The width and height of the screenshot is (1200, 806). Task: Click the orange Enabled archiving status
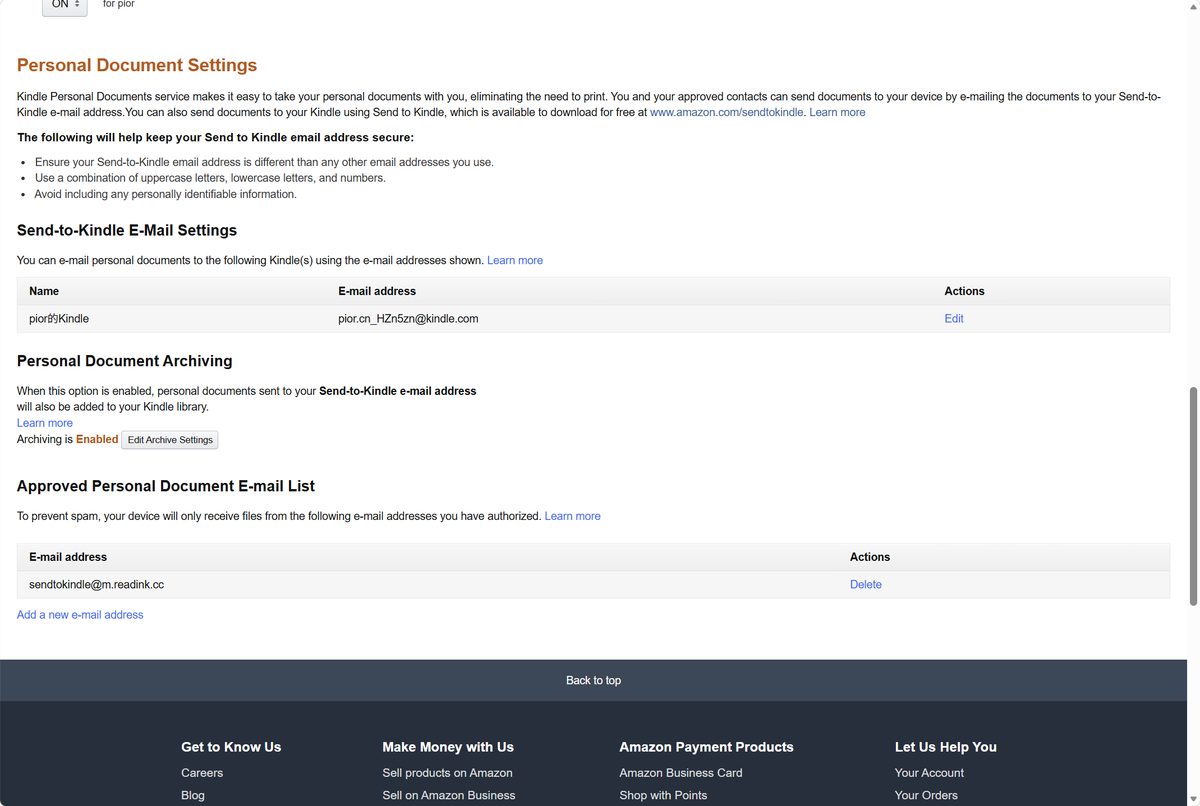coord(97,439)
